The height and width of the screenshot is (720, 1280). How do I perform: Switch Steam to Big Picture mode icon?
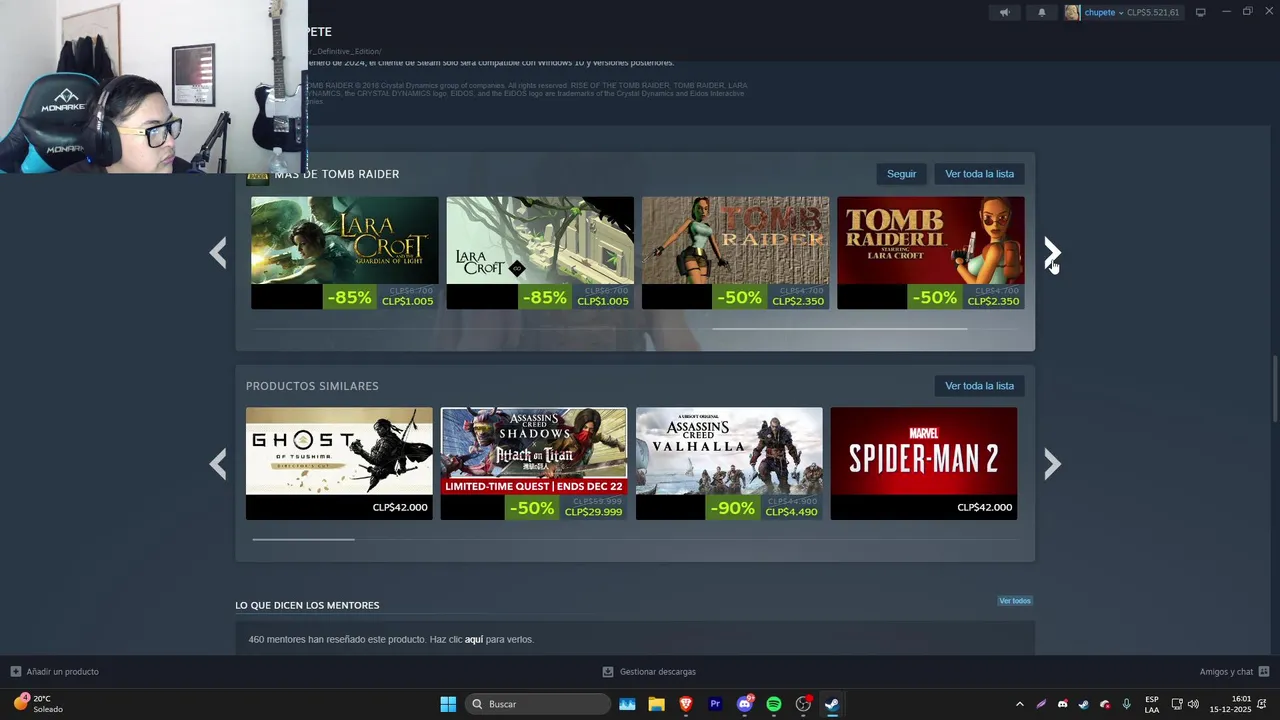tap(1200, 13)
